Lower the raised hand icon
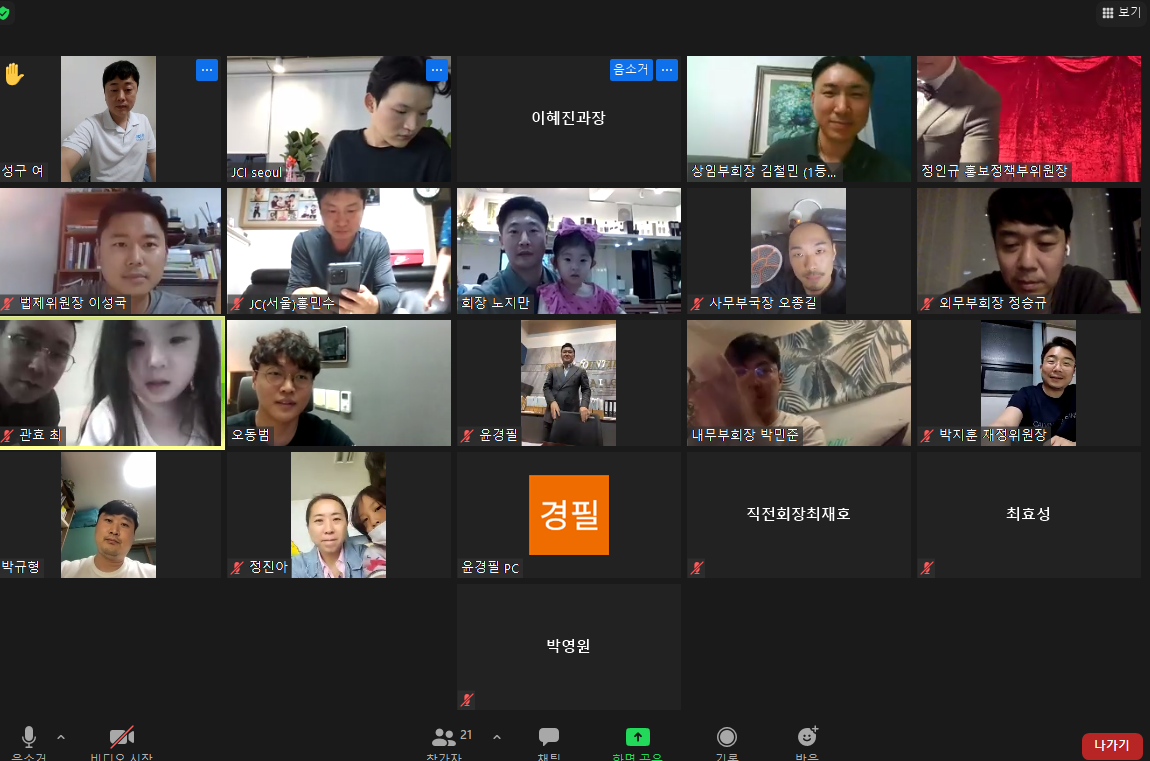 pyautogui.click(x=14, y=74)
